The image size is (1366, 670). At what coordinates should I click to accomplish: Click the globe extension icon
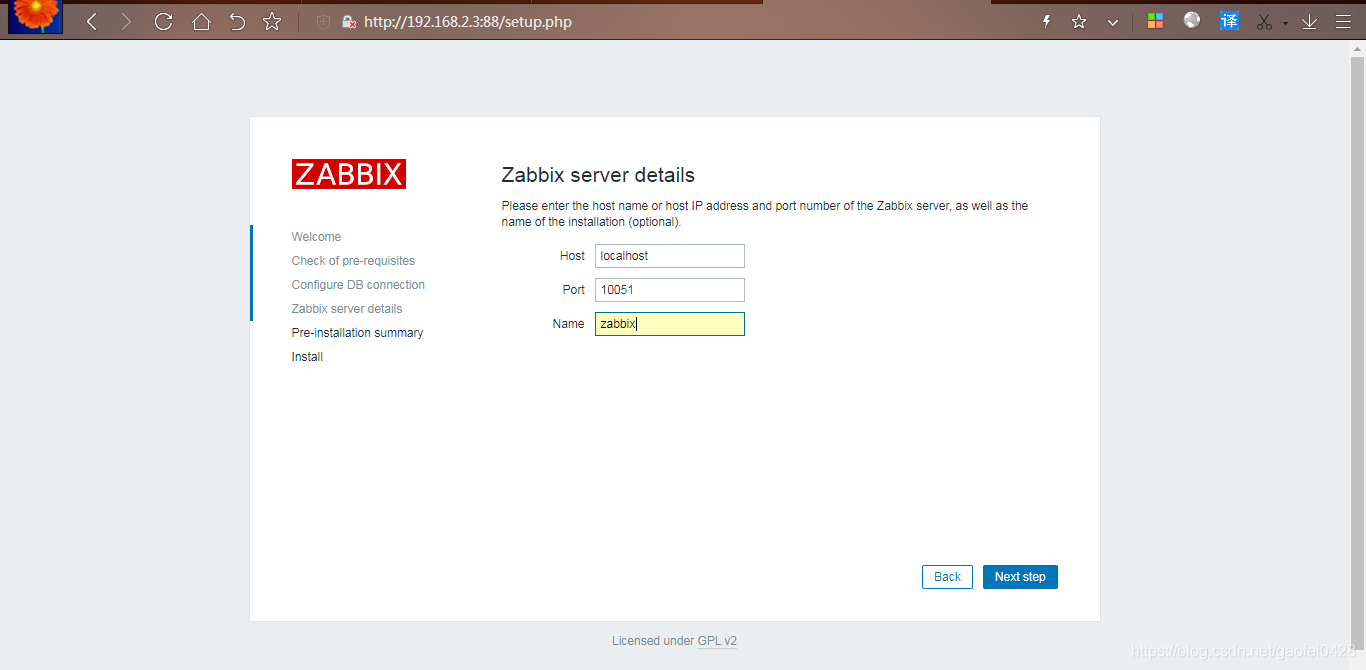1191,20
